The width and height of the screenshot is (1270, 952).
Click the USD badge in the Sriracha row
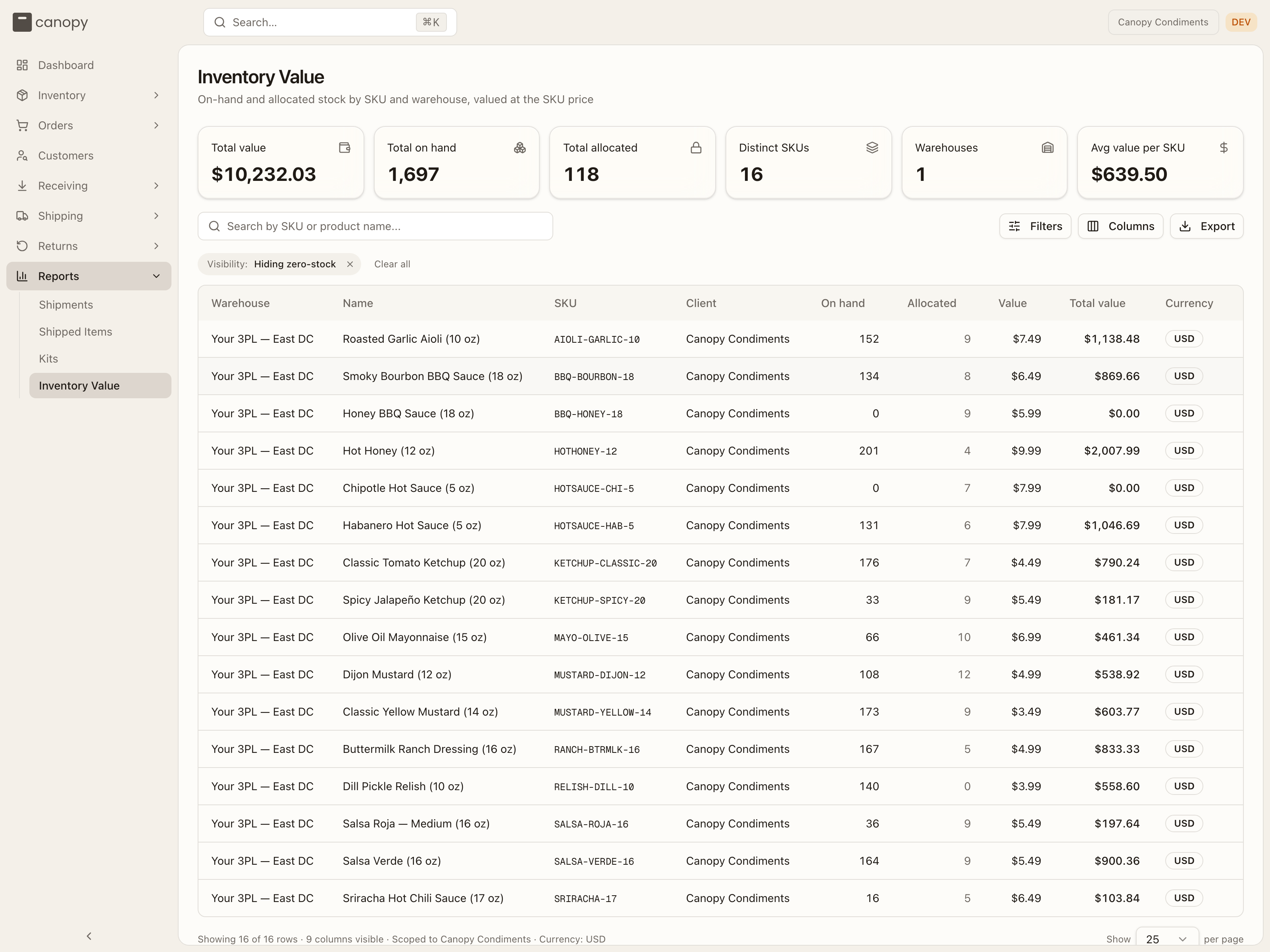(1183, 898)
